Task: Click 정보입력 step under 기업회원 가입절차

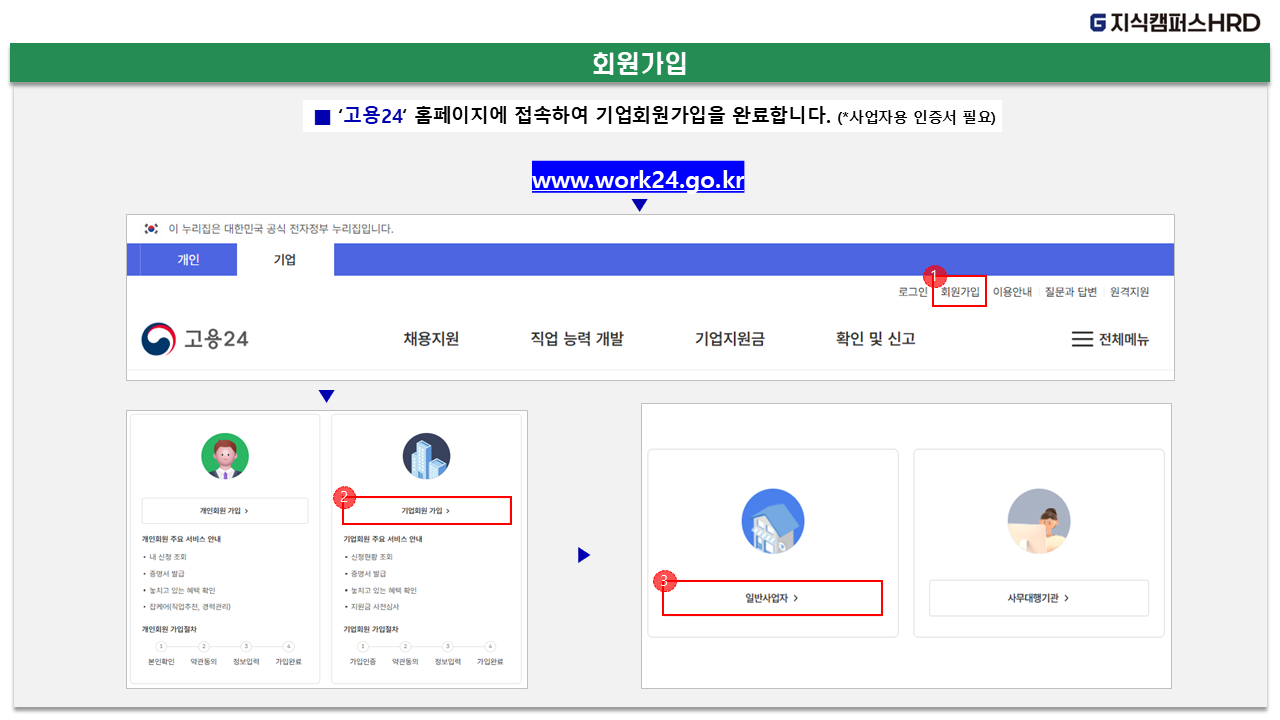Action: click(x=447, y=662)
